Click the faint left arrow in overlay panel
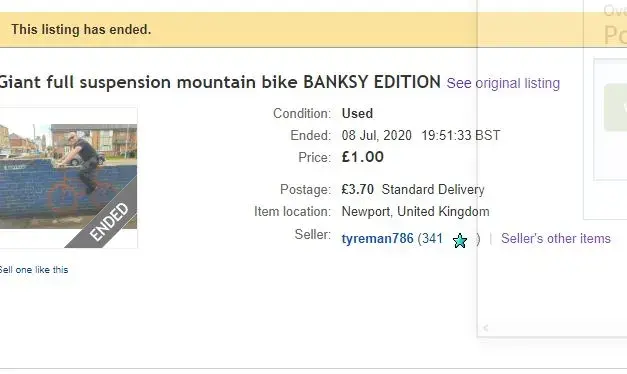 (486, 328)
